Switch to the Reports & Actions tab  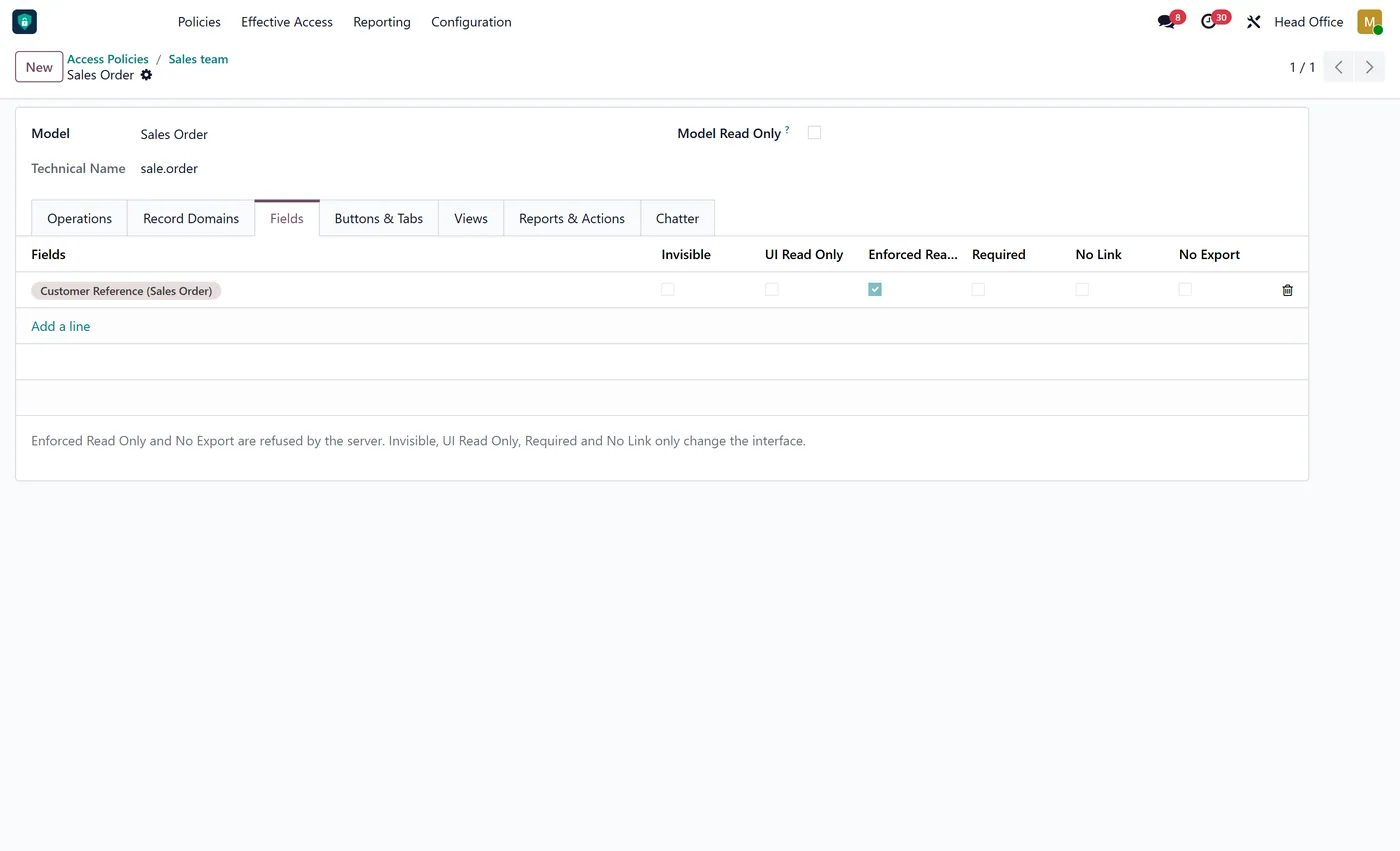pos(572,218)
